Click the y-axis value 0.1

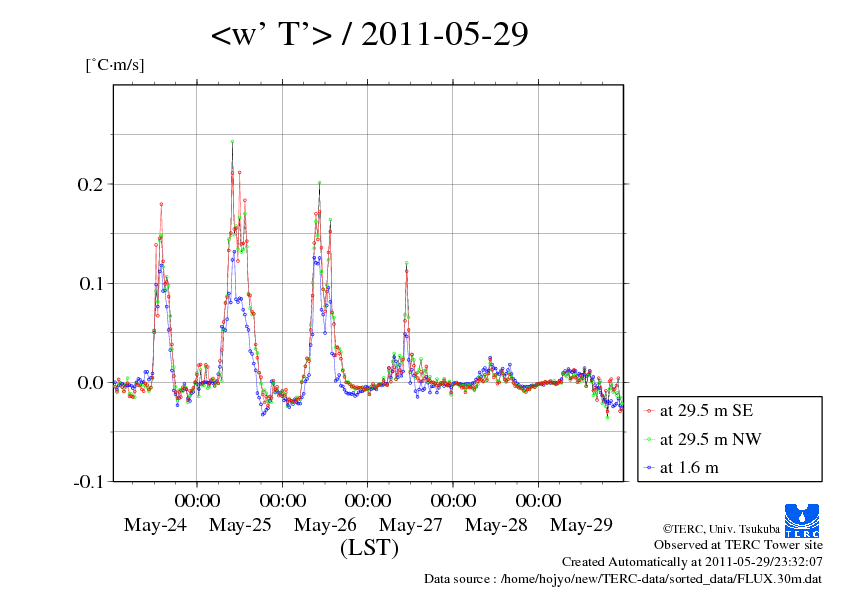tap(90, 283)
